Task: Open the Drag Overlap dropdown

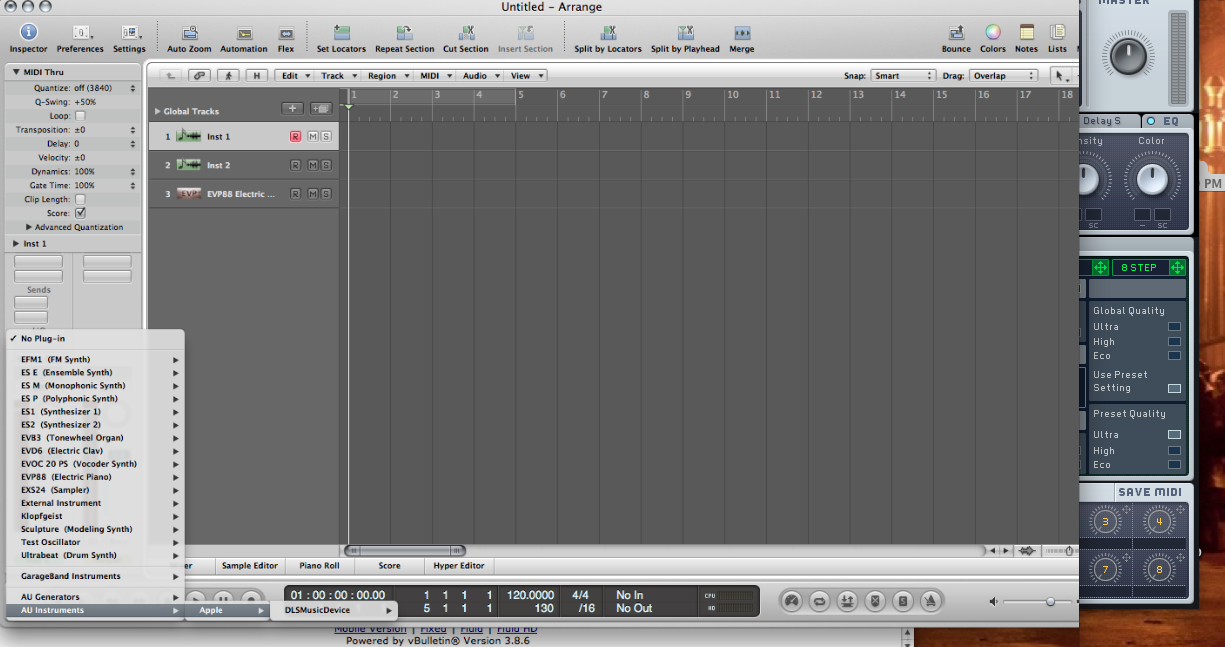Action: (x=1004, y=75)
